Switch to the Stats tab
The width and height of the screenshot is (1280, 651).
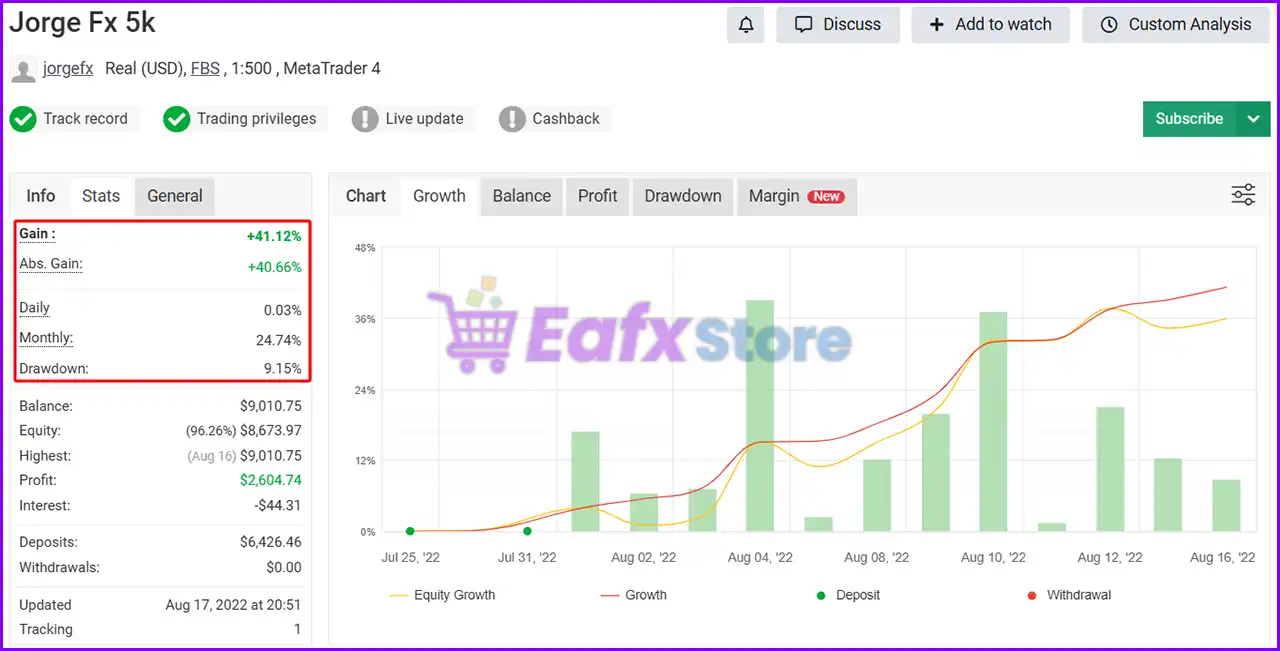click(x=101, y=196)
